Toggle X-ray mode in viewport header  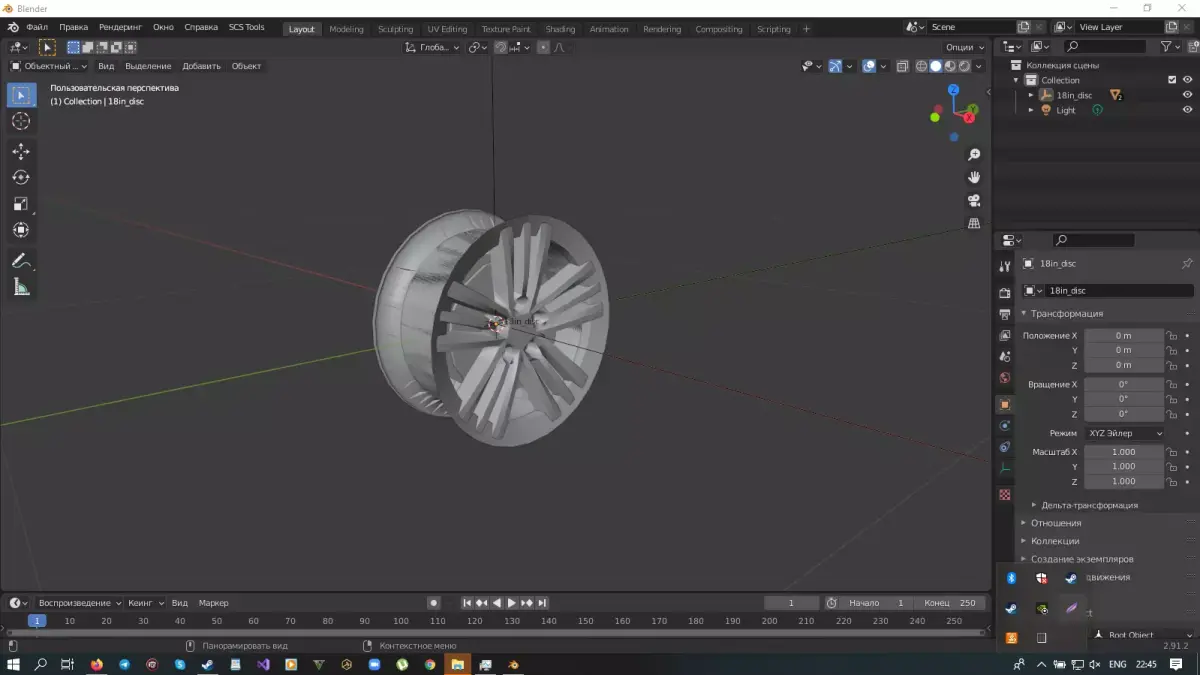point(902,66)
